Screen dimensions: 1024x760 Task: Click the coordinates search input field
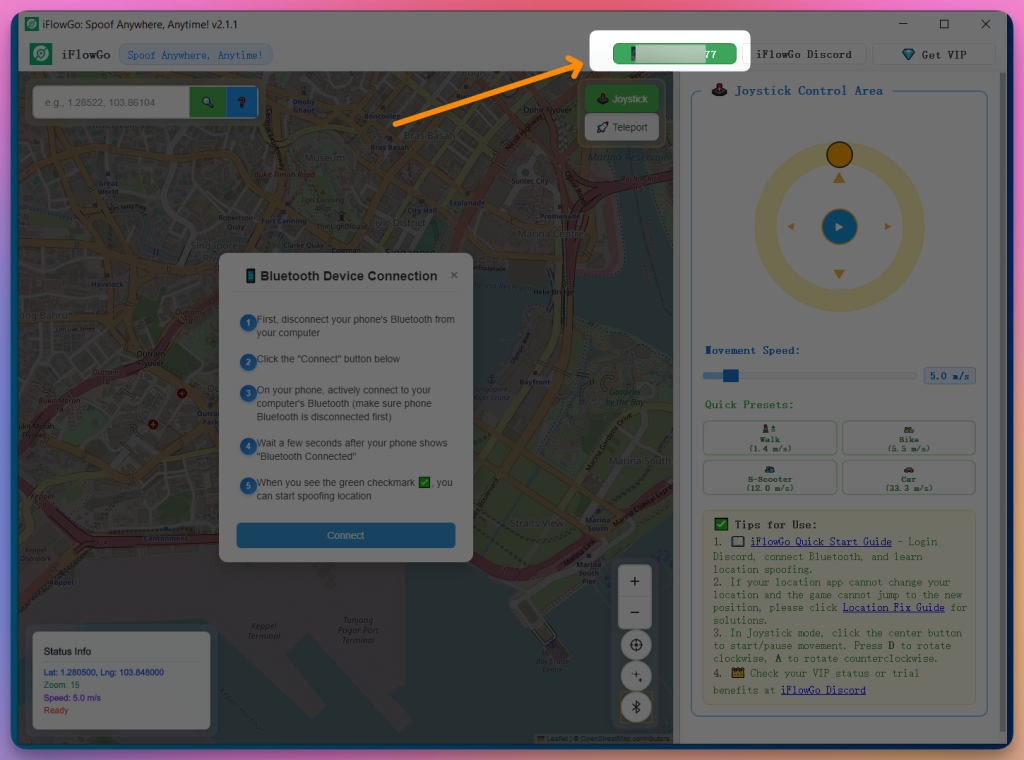[x=111, y=103]
